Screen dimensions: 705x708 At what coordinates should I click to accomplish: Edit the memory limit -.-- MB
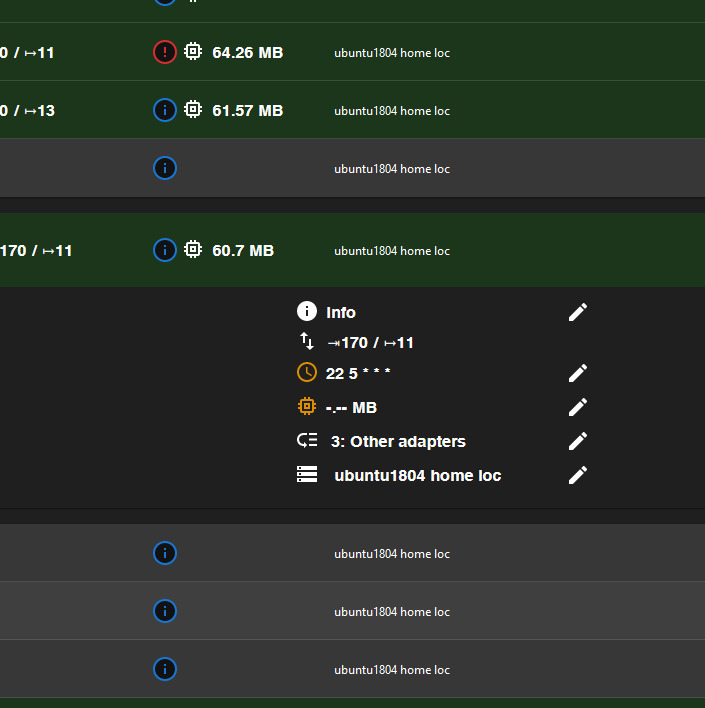pyautogui.click(x=578, y=407)
